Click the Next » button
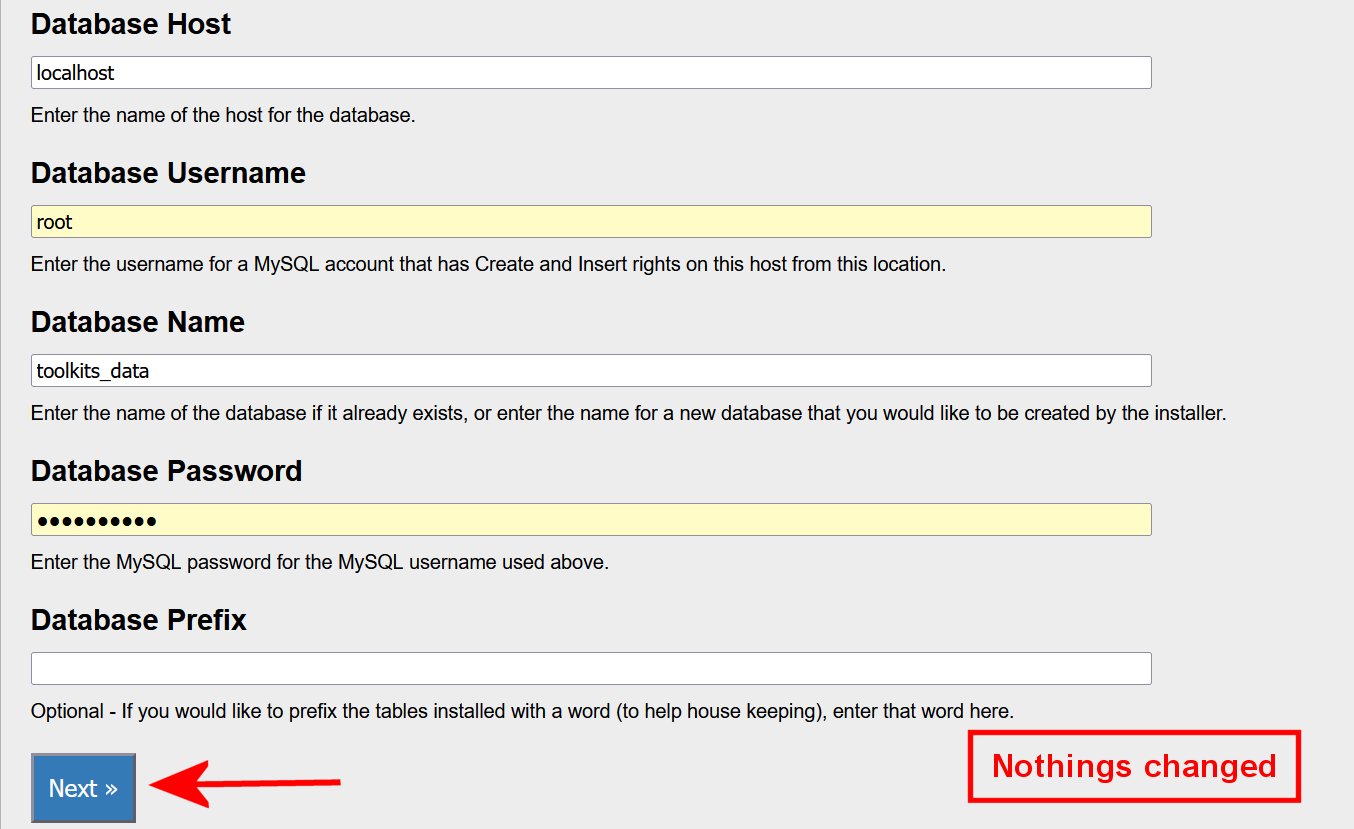 (83, 788)
